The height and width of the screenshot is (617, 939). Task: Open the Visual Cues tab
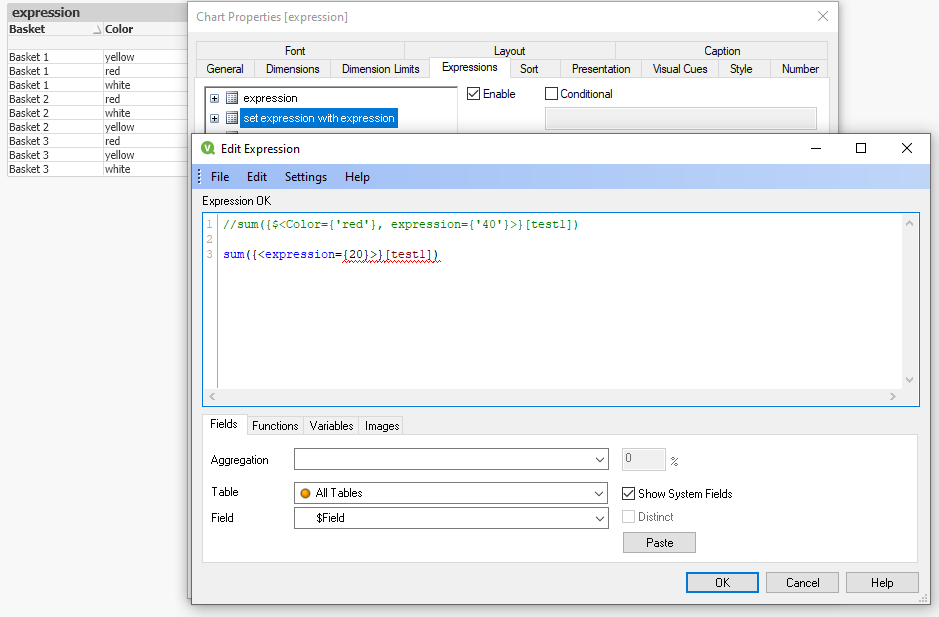(680, 69)
